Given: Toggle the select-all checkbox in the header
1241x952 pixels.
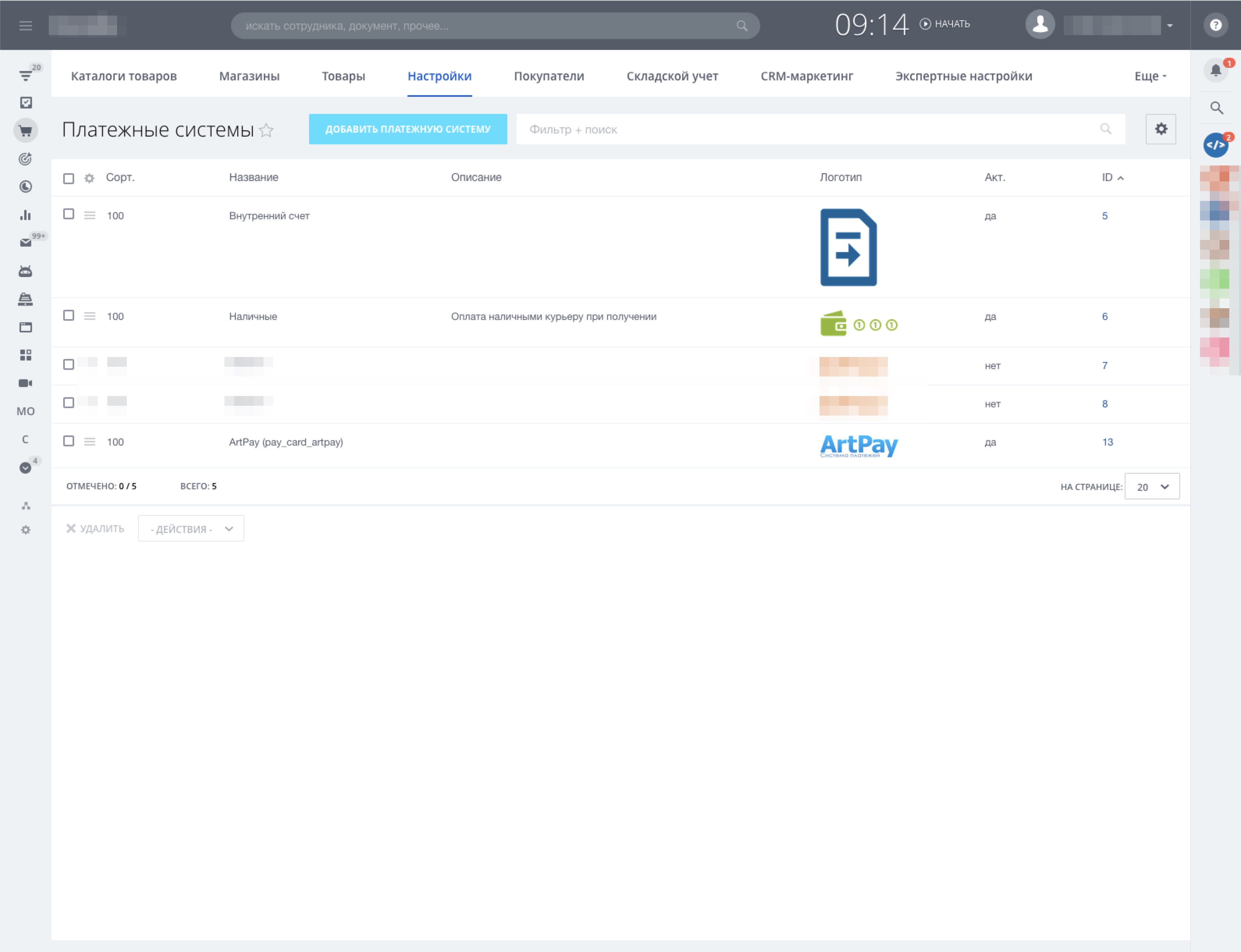Looking at the screenshot, I should tap(69, 179).
